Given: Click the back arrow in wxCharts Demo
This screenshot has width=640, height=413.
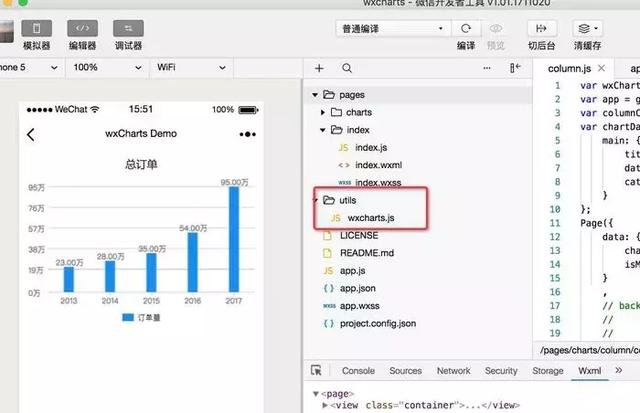Looking at the screenshot, I should [x=31, y=135].
